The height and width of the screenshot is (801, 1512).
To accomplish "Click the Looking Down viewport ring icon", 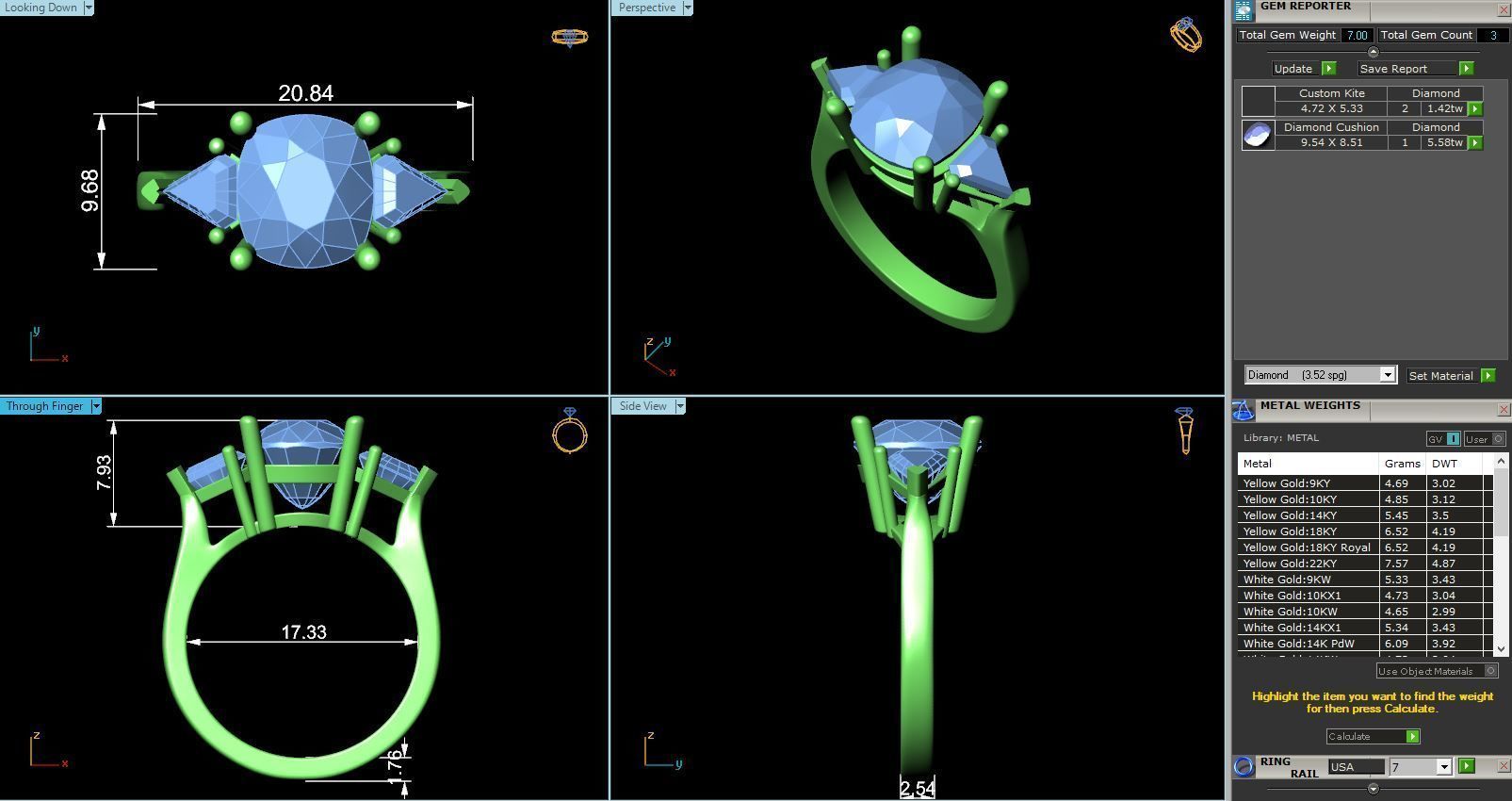I will point(570,37).
